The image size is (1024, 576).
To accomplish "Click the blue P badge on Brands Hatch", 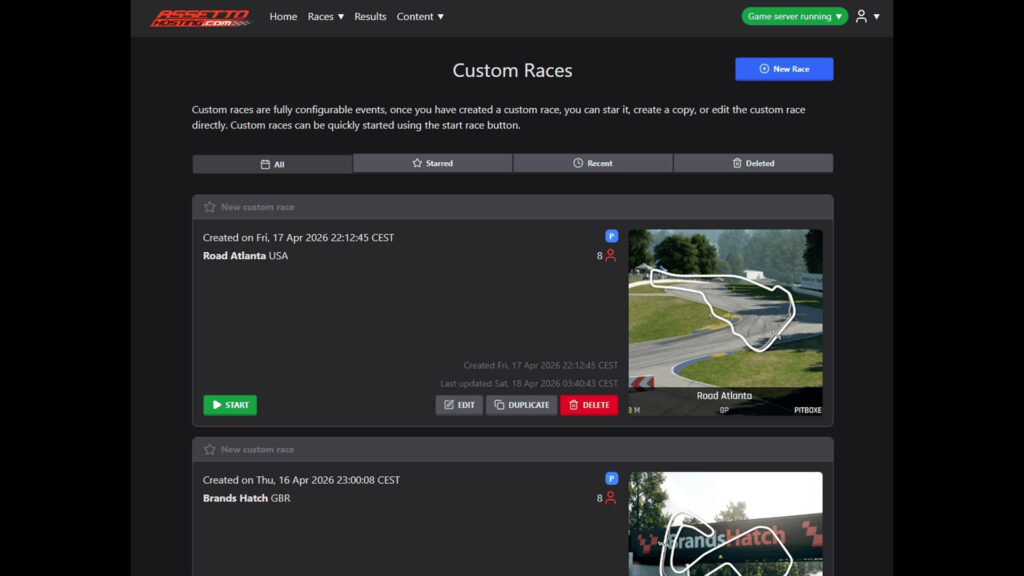I will pos(611,478).
